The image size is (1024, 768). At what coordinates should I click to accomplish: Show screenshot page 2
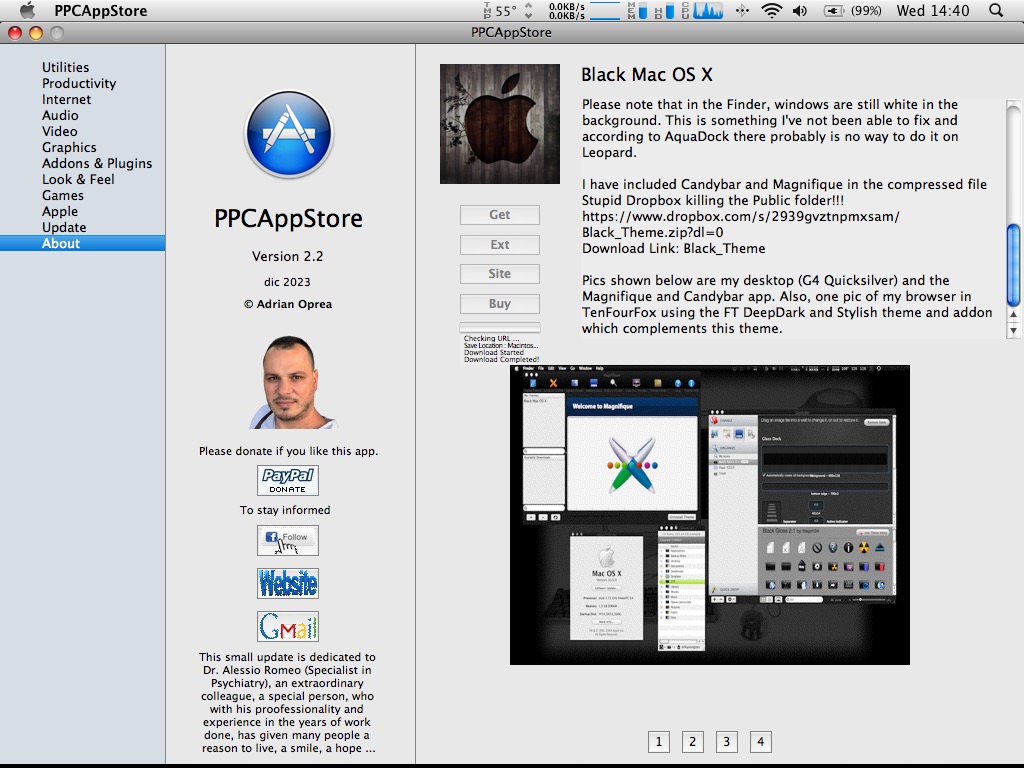[692, 742]
